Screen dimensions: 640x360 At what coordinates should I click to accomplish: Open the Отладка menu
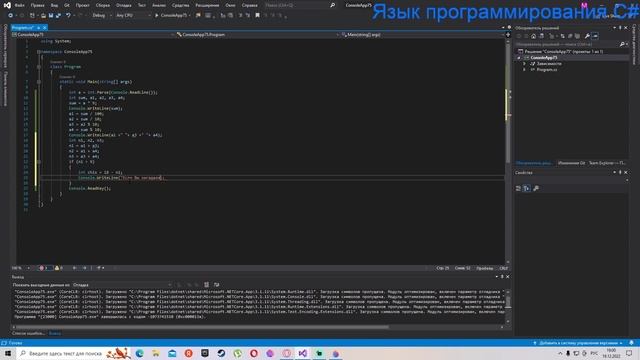(x=123, y=5)
